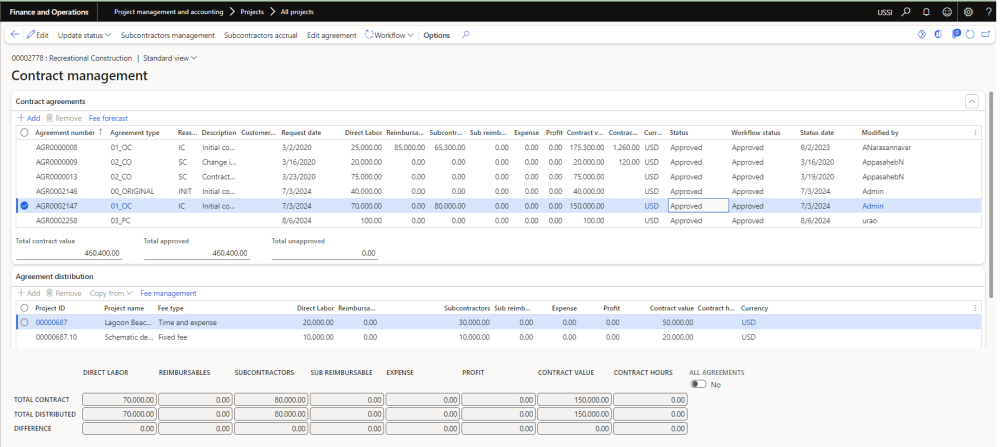
Task: Open the page in a new window icon
Action: (987, 35)
